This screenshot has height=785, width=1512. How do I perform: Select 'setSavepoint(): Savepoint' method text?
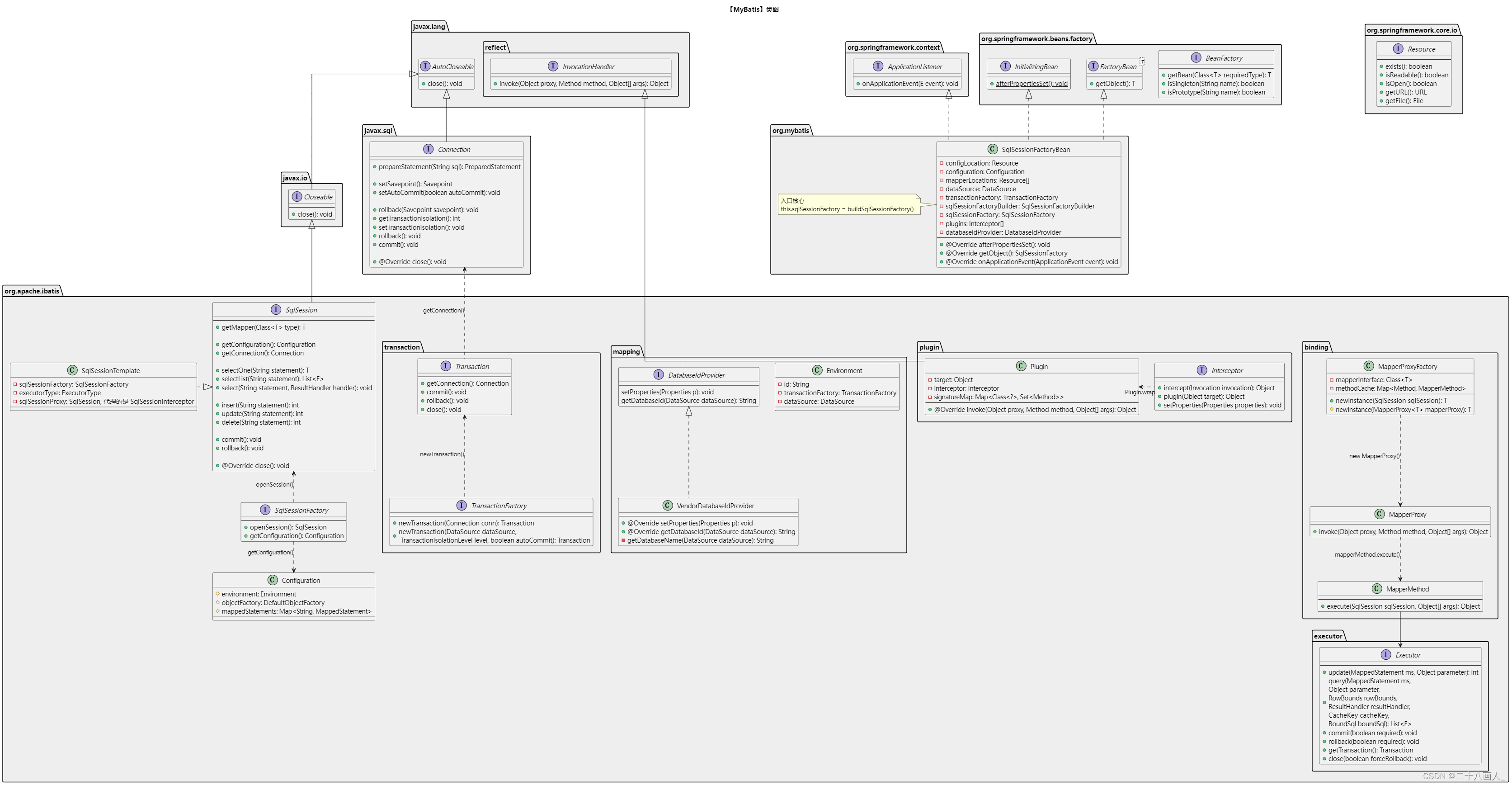tap(415, 184)
